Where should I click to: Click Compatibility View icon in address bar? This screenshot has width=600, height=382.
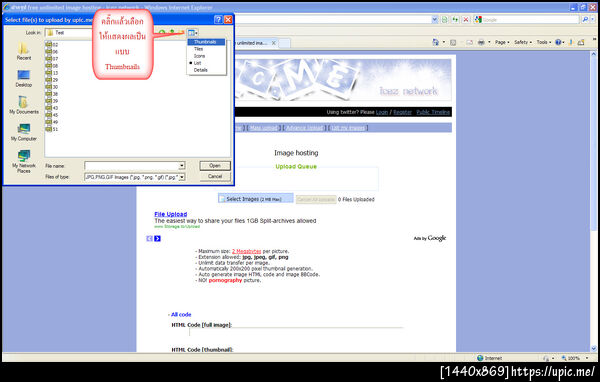click(445, 20)
